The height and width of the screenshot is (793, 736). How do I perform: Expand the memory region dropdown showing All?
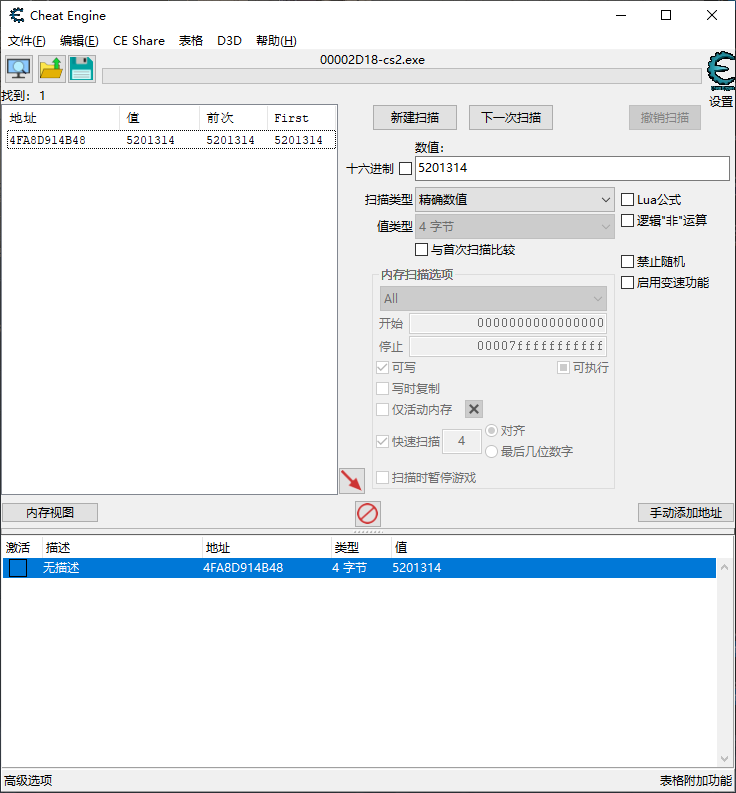[493, 299]
